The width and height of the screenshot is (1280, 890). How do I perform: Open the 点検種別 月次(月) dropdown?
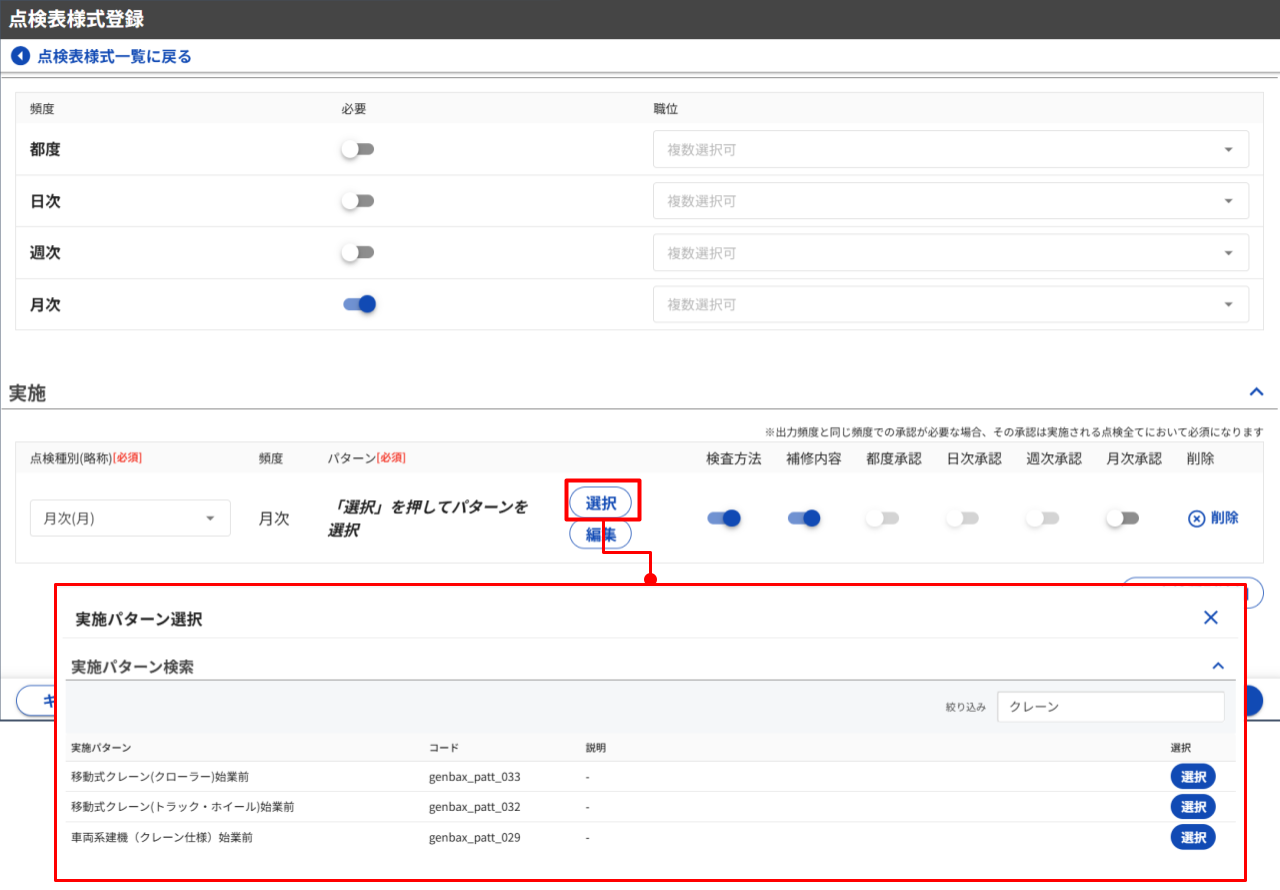click(x=130, y=518)
